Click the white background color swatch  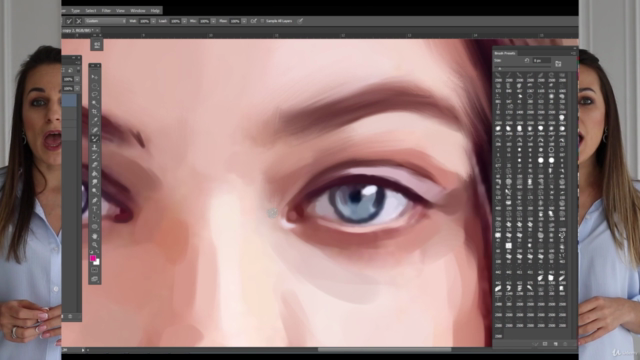coord(97,262)
